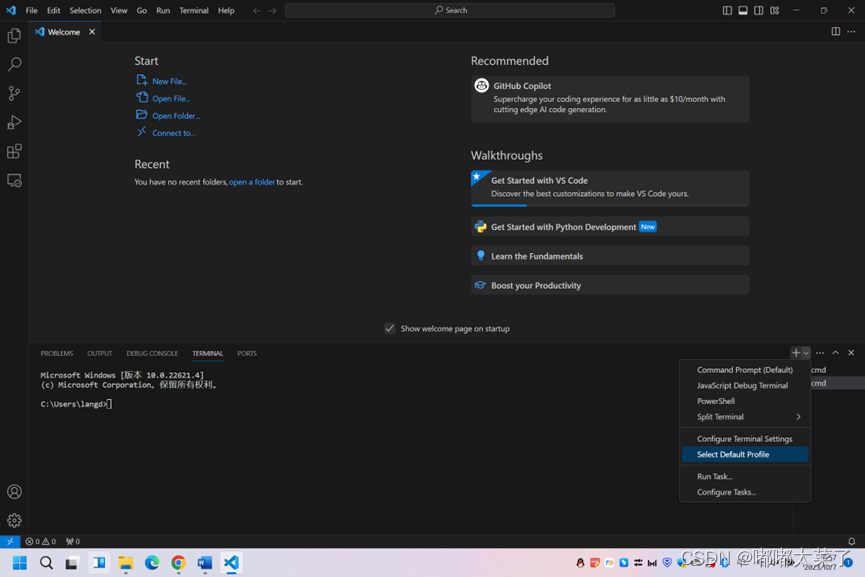The height and width of the screenshot is (577, 865).
Task: Toggle Primary Side Bar layout button
Action: tap(727, 10)
